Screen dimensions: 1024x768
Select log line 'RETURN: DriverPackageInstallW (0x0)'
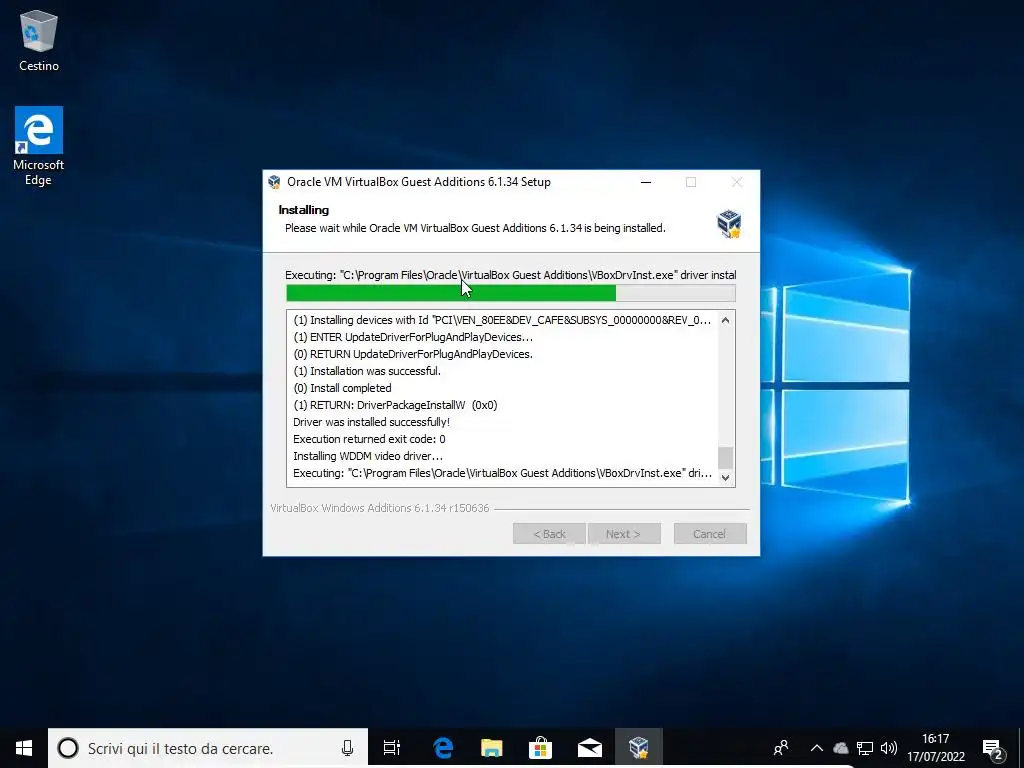click(x=395, y=405)
